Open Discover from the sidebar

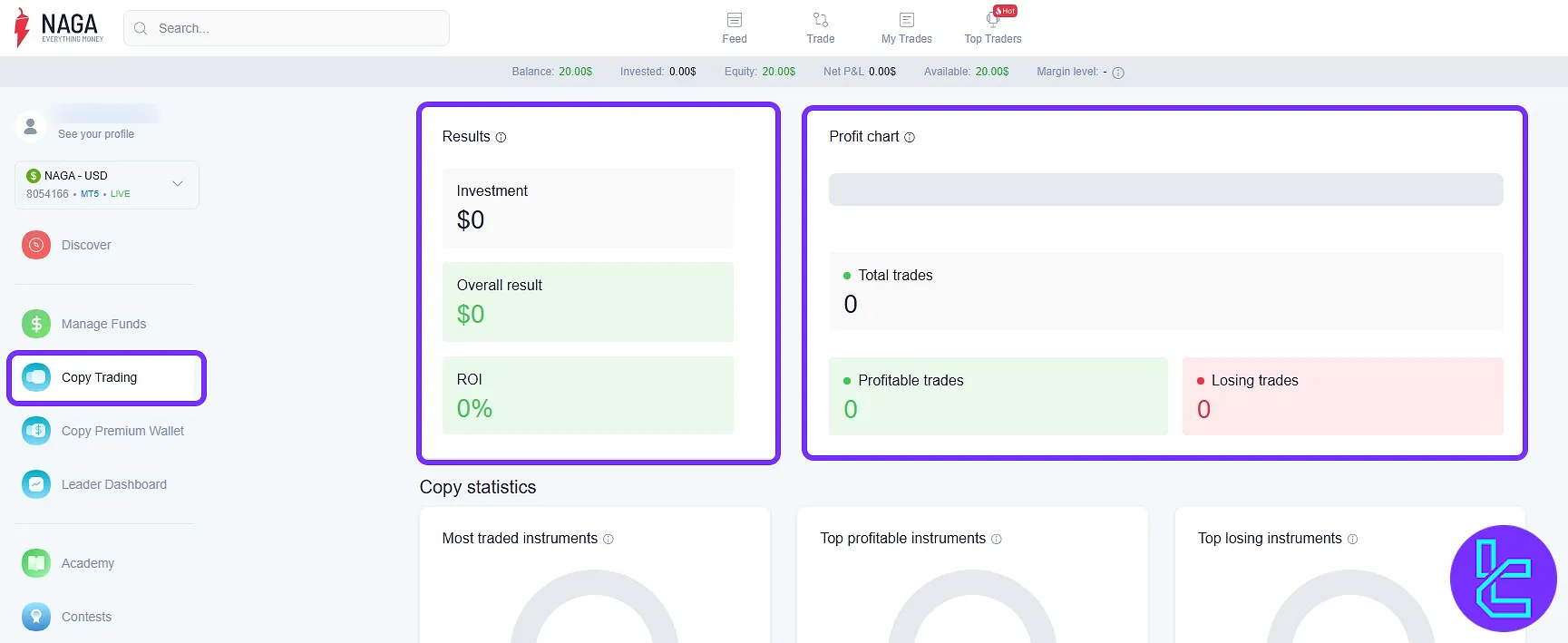pos(86,245)
